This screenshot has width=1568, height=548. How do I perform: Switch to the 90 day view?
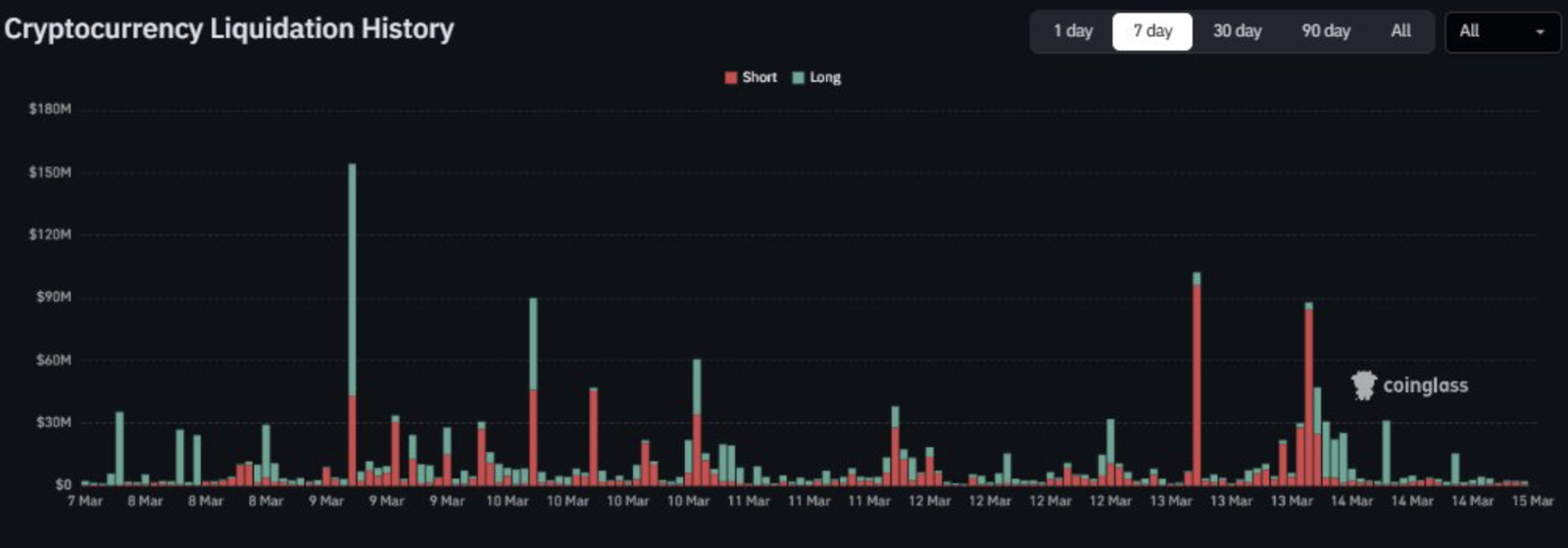tap(1325, 31)
